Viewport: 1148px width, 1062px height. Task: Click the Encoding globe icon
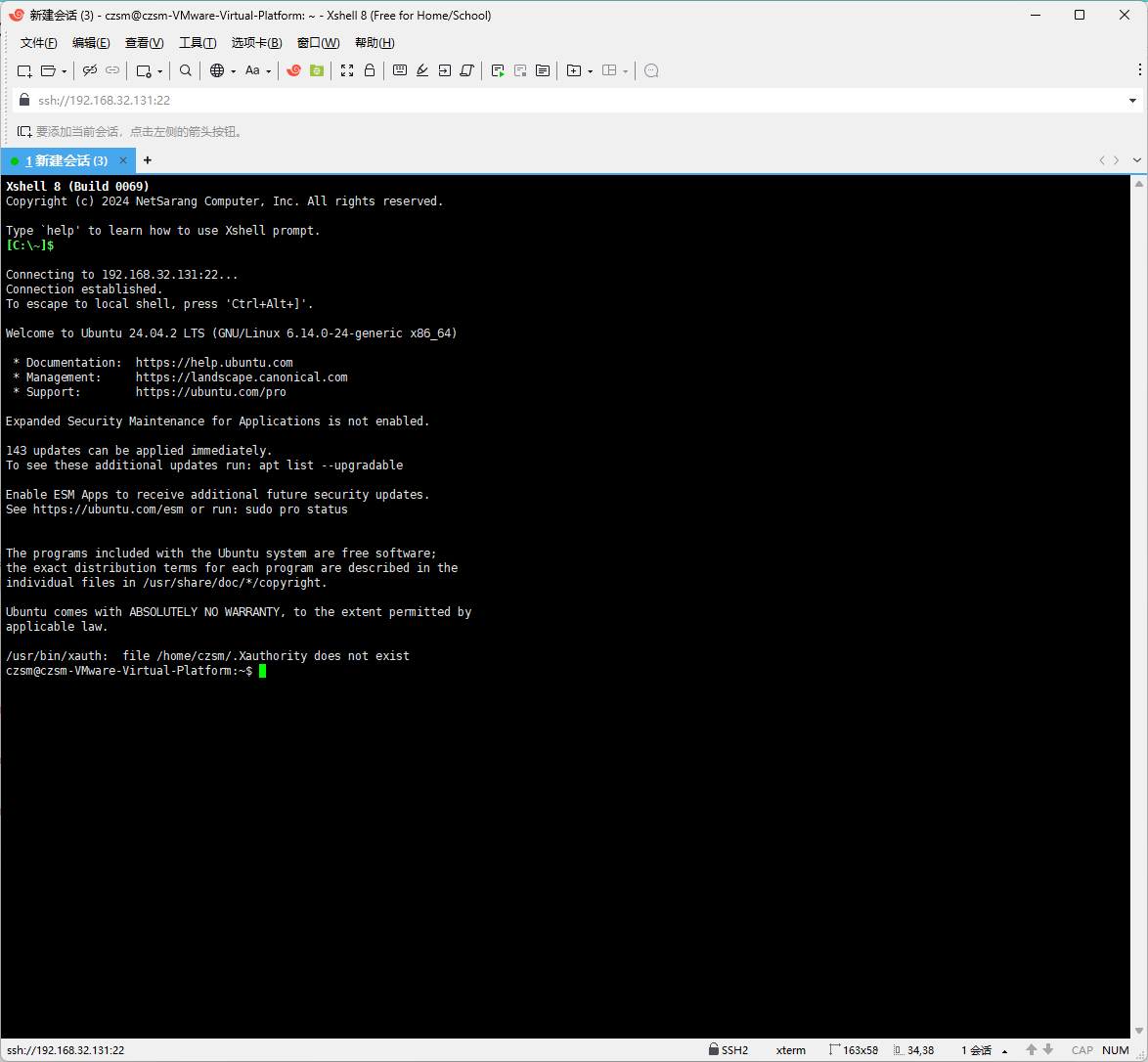pyautogui.click(x=217, y=70)
